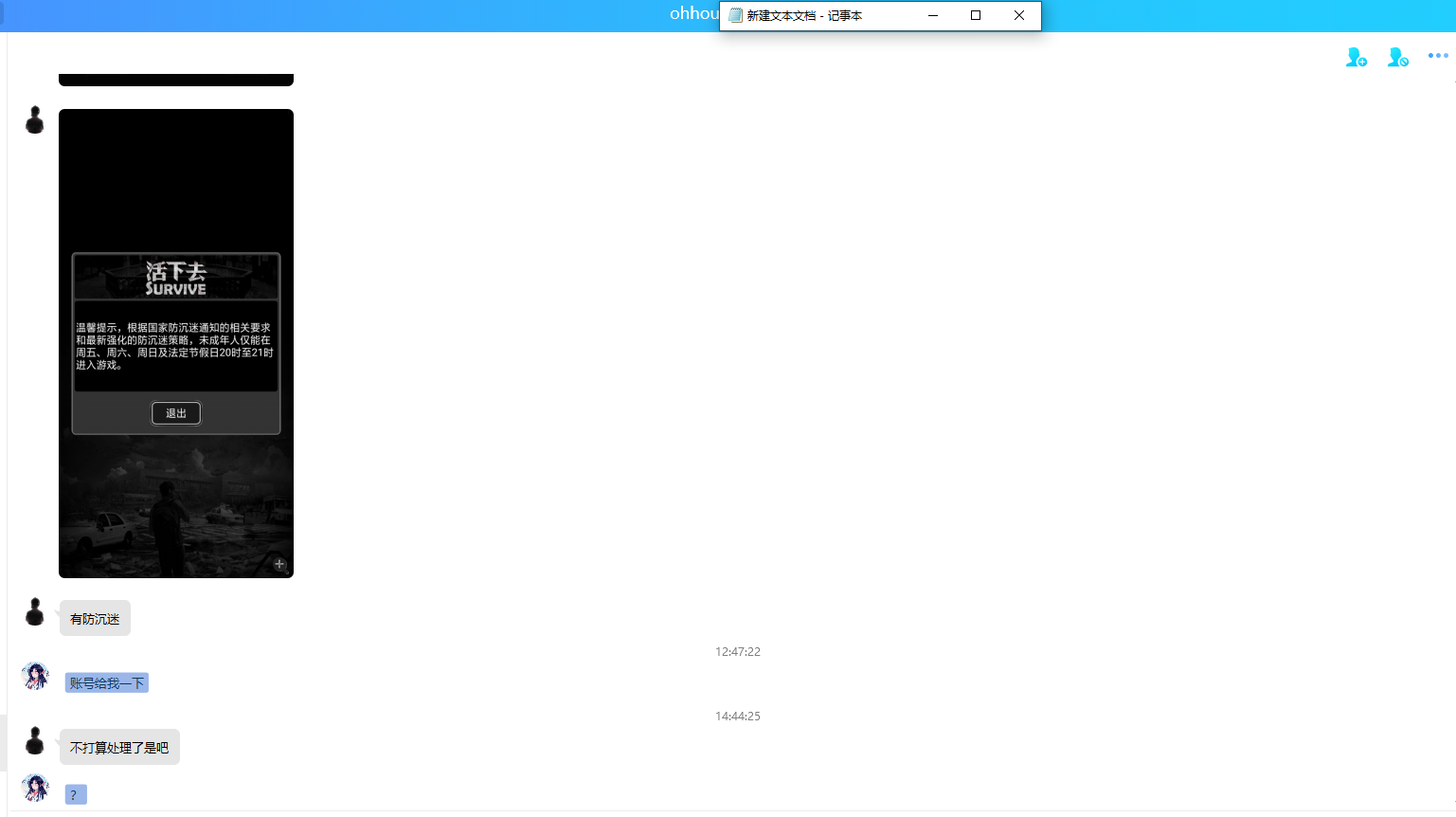Click the avatar next to the 有防沉迷 message
Screen dimensions: 1456x817
tap(35, 612)
